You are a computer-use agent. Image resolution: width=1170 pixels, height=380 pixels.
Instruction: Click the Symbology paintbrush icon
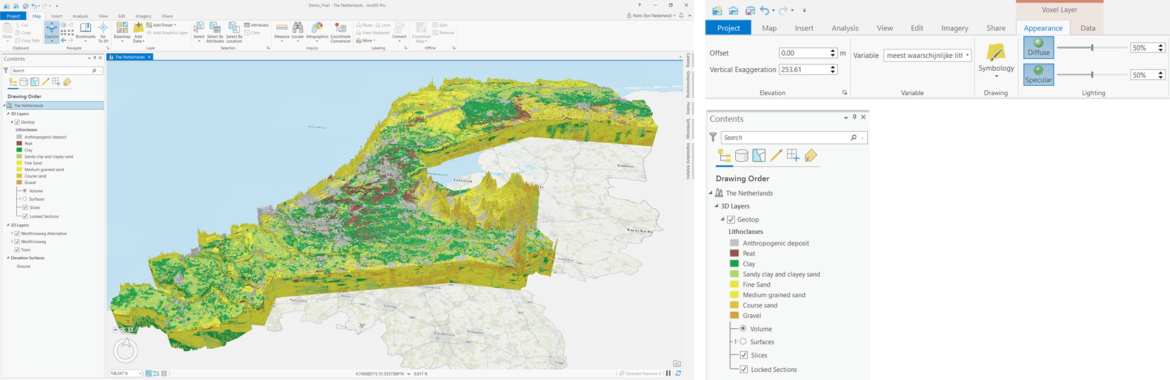[x=995, y=52]
